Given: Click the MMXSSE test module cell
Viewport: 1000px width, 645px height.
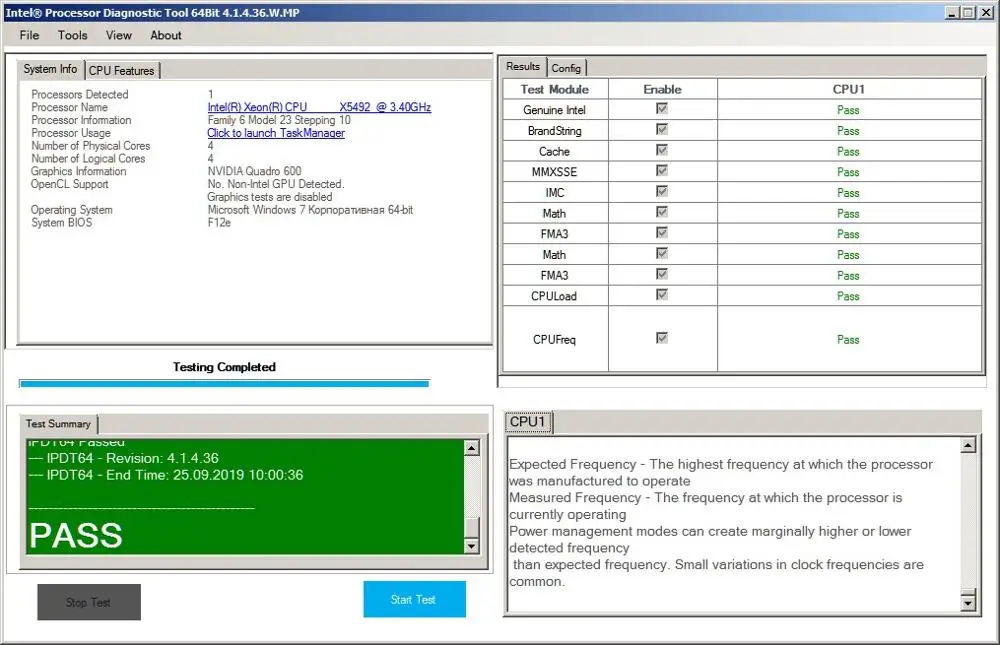Looking at the screenshot, I should pyautogui.click(x=555, y=172).
